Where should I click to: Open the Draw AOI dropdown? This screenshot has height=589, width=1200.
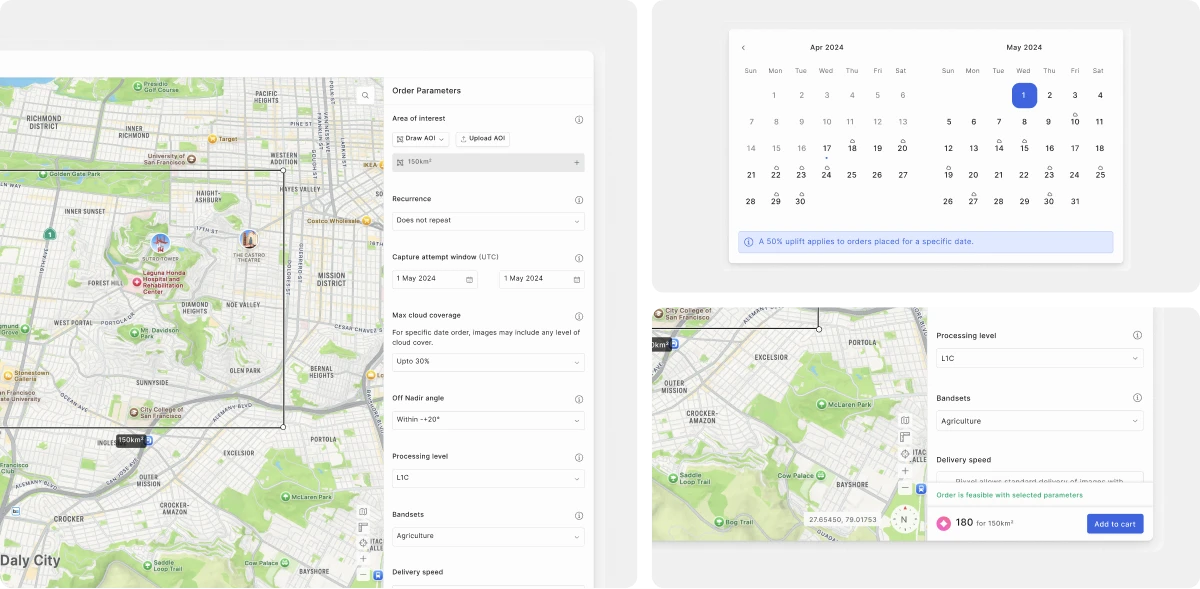(x=421, y=139)
